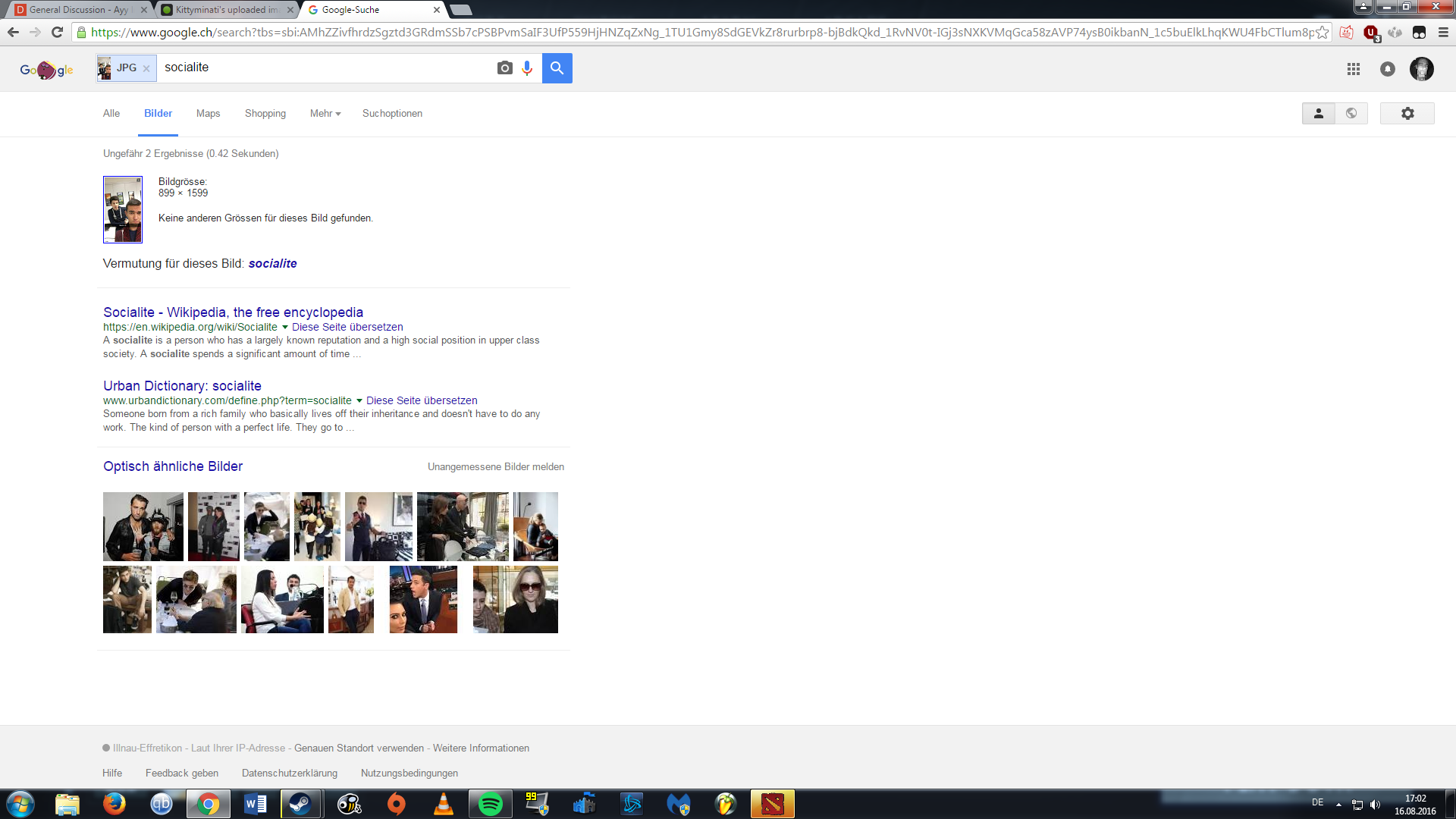The height and width of the screenshot is (819, 1456).
Task: Open Spotify from the taskbar
Action: pyautogui.click(x=491, y=804)
